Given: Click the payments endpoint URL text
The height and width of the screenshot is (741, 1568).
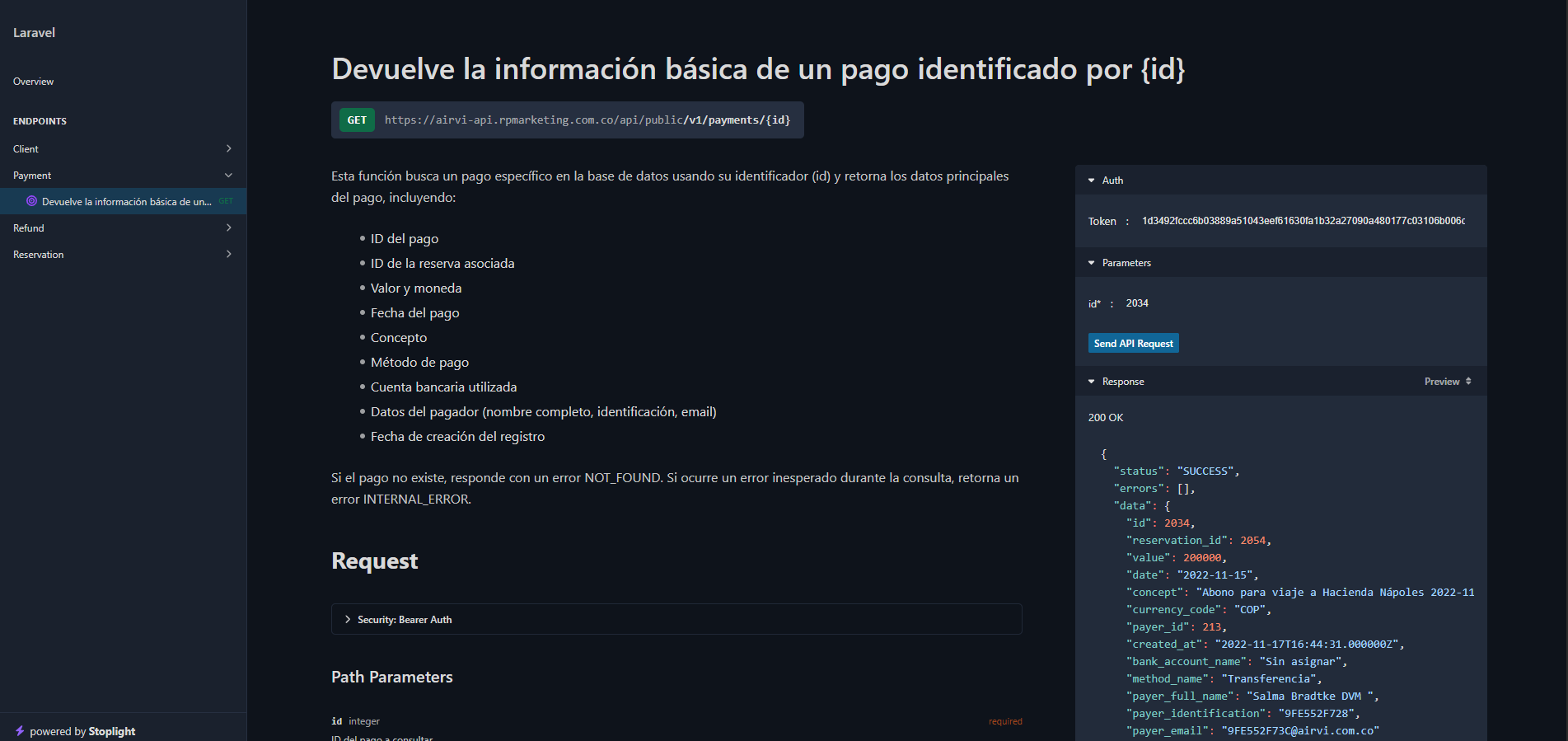Looking at the screenshot, I should coord(587,120).
